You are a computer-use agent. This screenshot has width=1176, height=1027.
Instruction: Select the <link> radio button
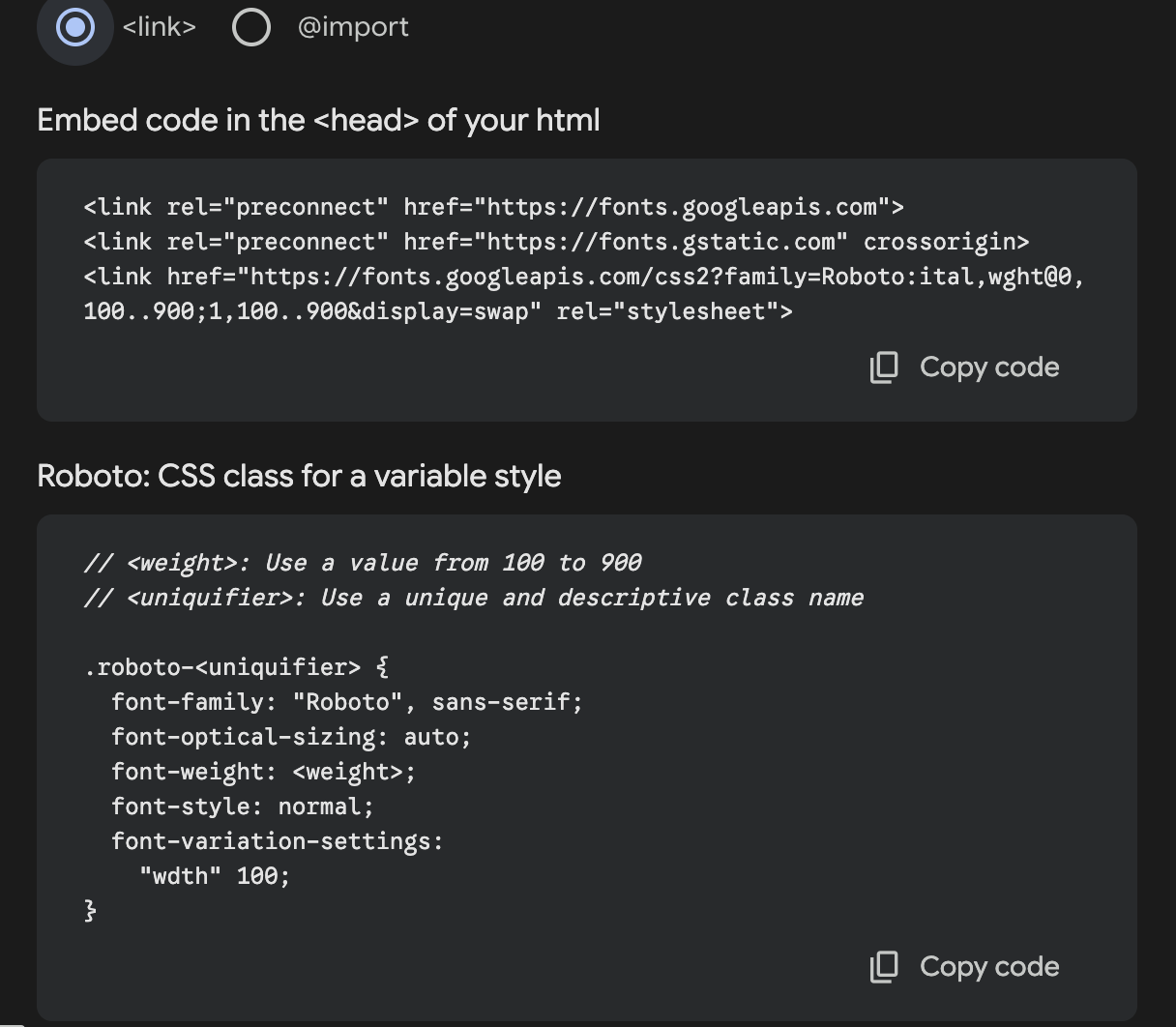(75, 27)
